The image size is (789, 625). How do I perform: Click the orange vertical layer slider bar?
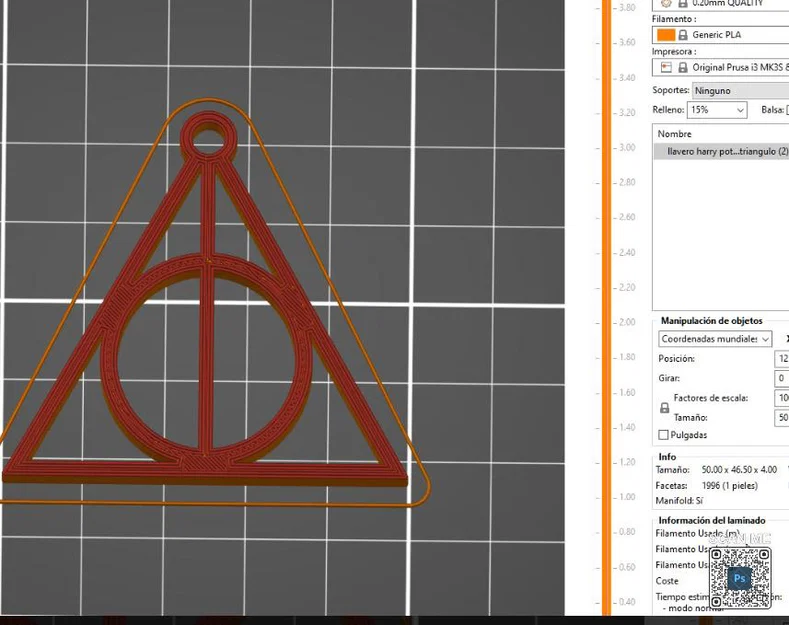[x=606, y=307]
